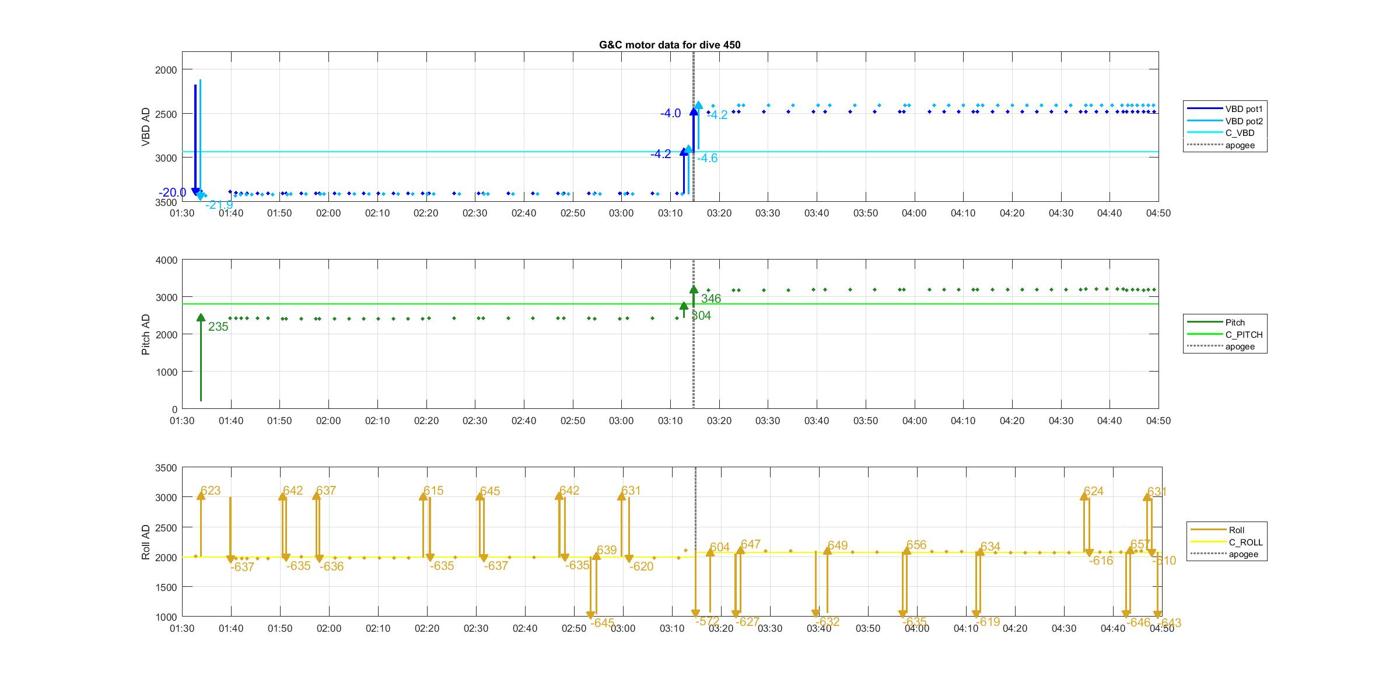Select the '-646' roll data label
Viewport: 1400px width, 693px height.
tap(1139, 622)
